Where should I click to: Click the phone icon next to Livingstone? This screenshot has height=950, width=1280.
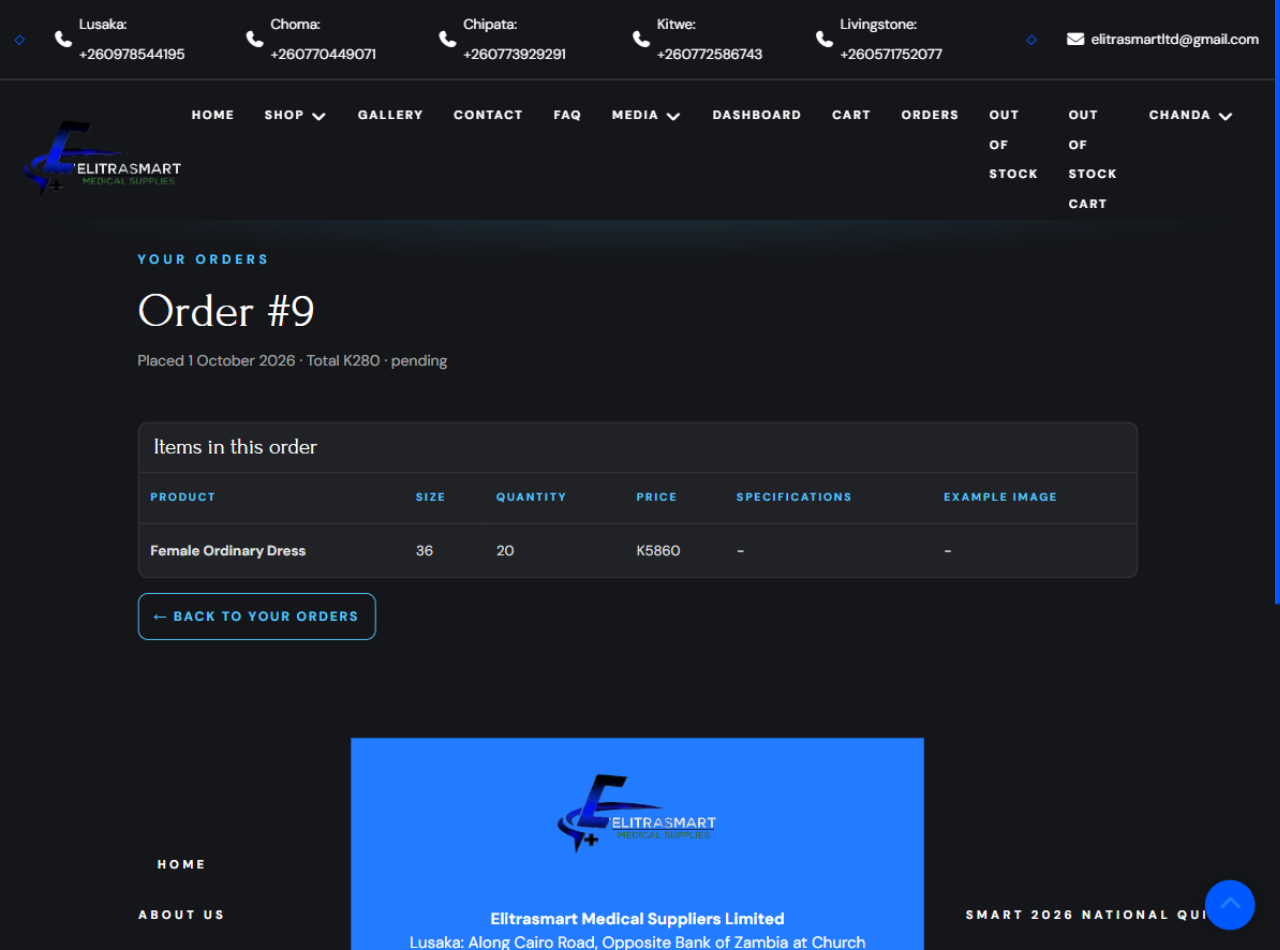824,39
